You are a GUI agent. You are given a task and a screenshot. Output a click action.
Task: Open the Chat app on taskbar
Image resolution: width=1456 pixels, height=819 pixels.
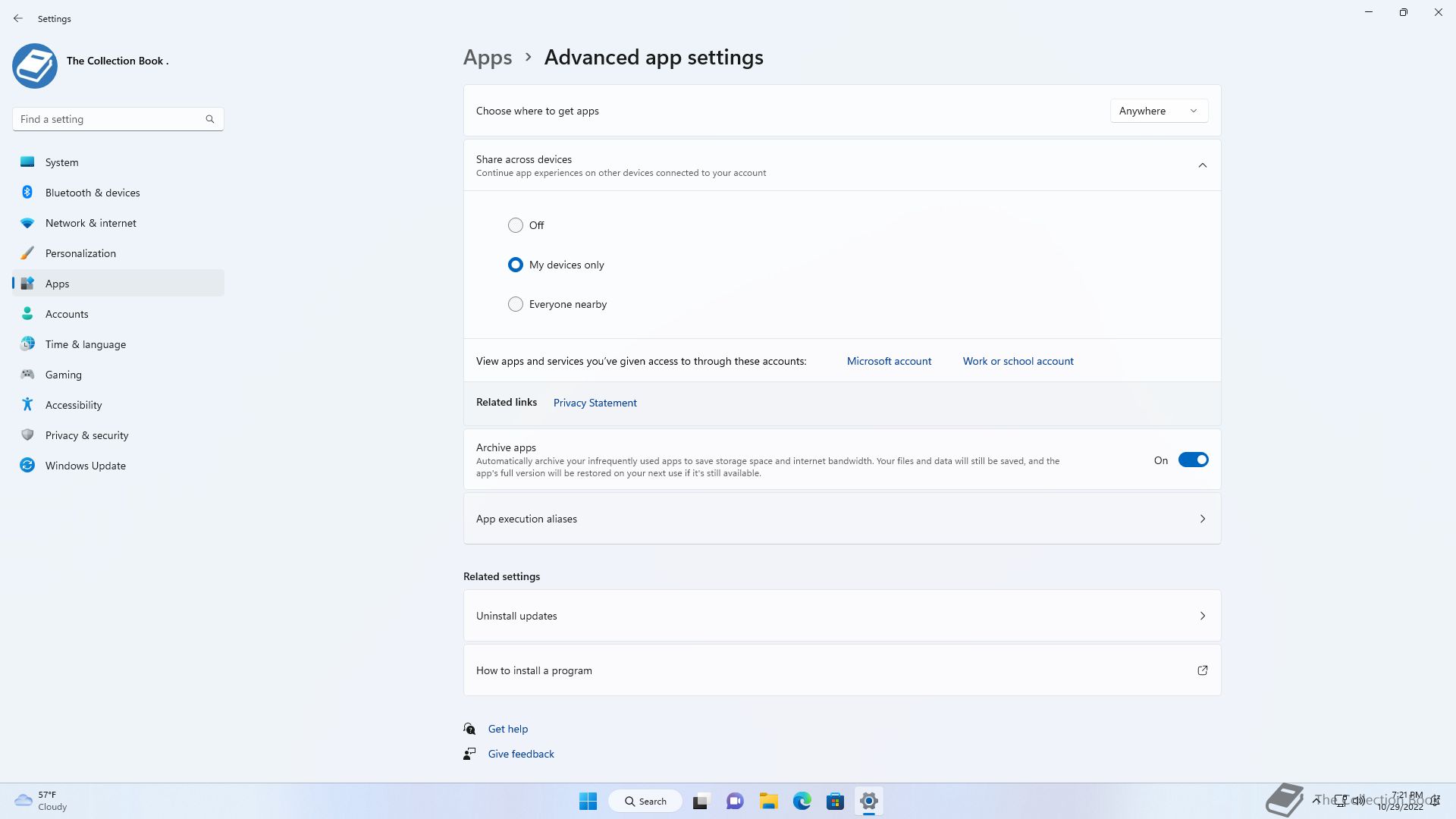click(735, 801)
